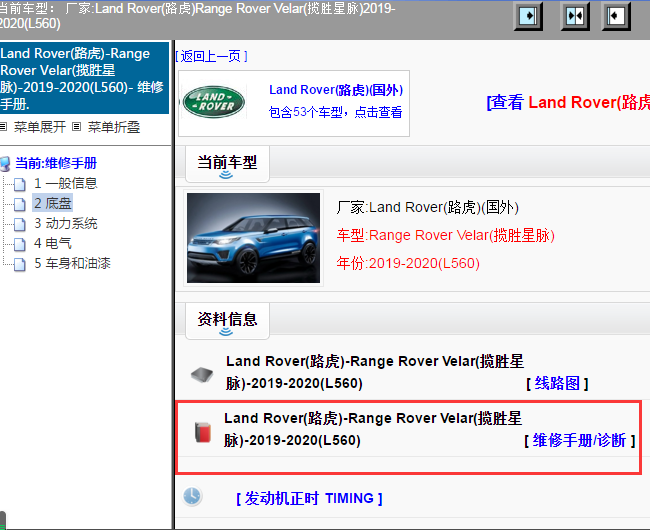
Task: Go back via 返回上一页 link
Action: coord(211,56)
